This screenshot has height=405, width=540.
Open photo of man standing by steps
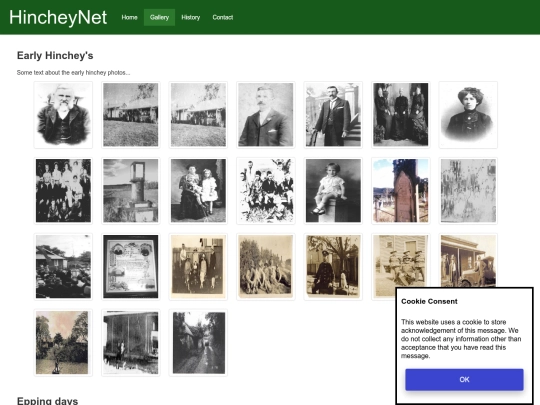[333, 115]
